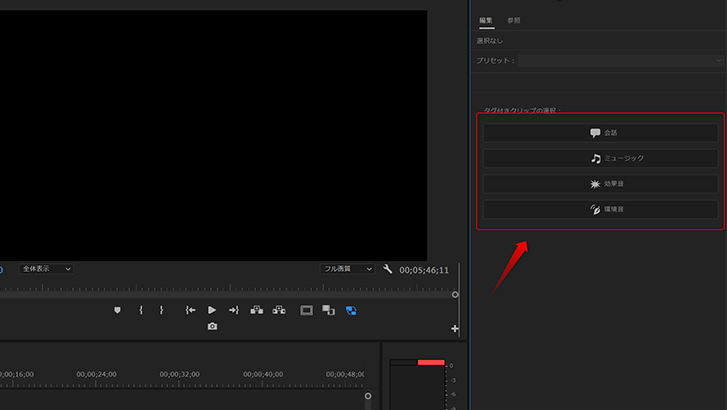Add a marker in the Program monitor
727x410 pixels.
pyautogui.click(x=117, y=310)
